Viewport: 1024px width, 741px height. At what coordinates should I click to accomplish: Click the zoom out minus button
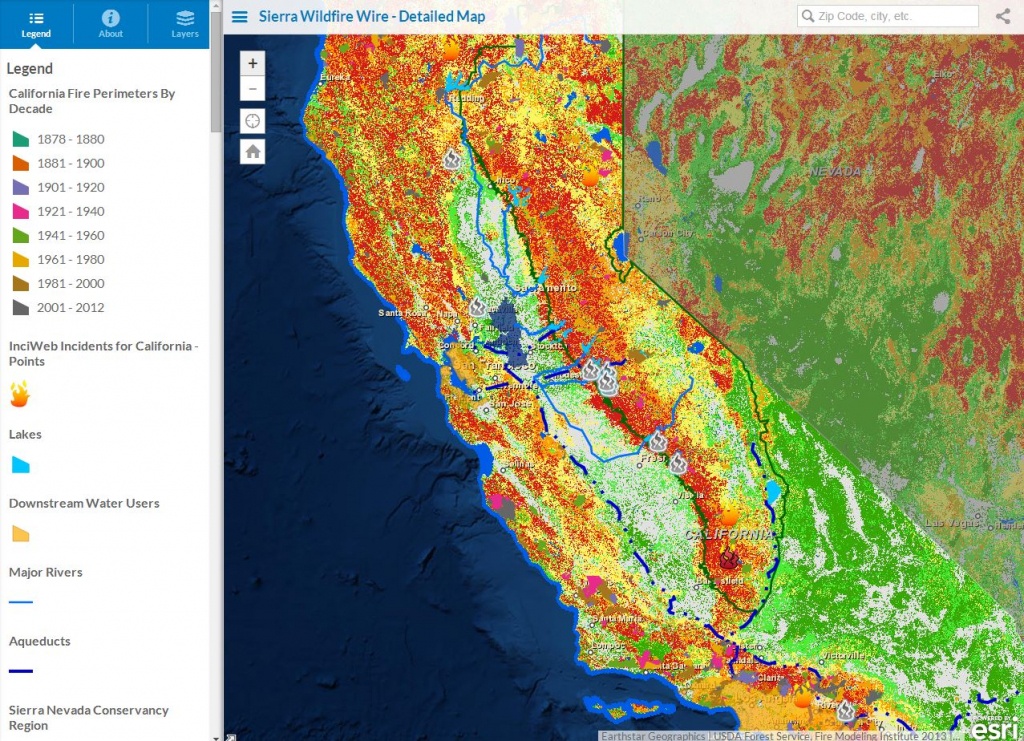tap(252, 88)
